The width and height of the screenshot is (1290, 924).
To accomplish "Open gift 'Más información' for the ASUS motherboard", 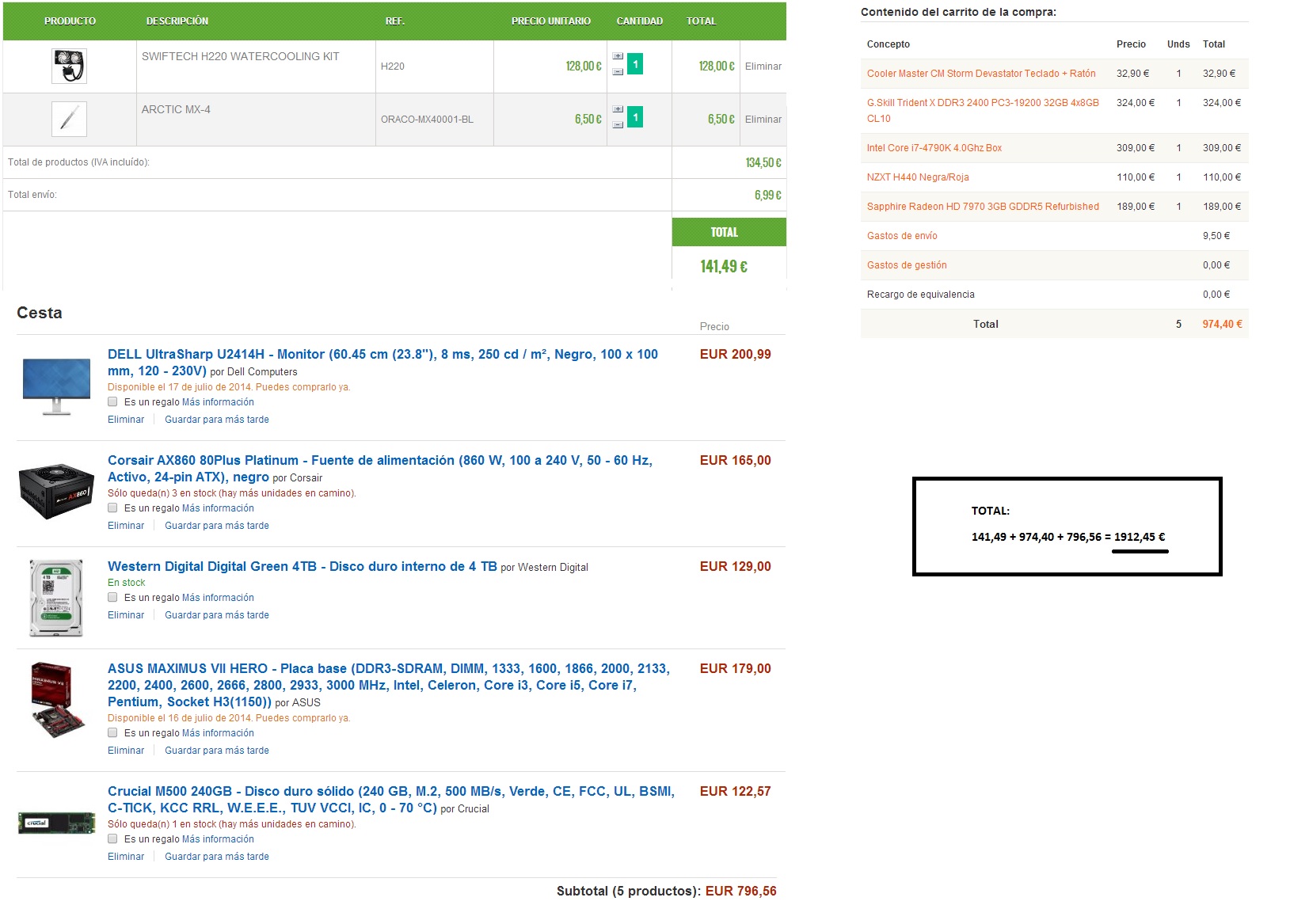I will [x=218, y=733].
